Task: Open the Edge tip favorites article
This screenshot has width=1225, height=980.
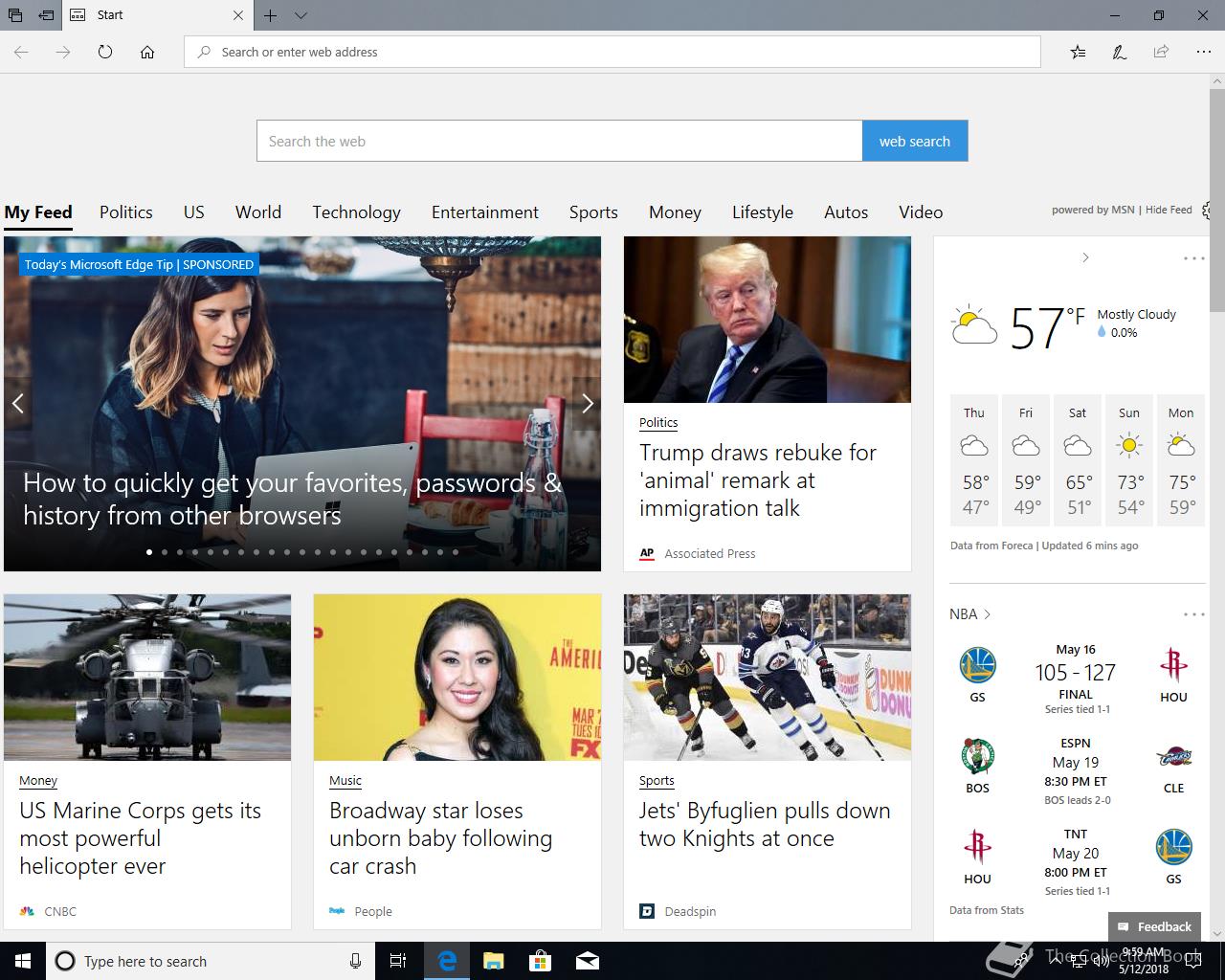Action: click(292, 499)
